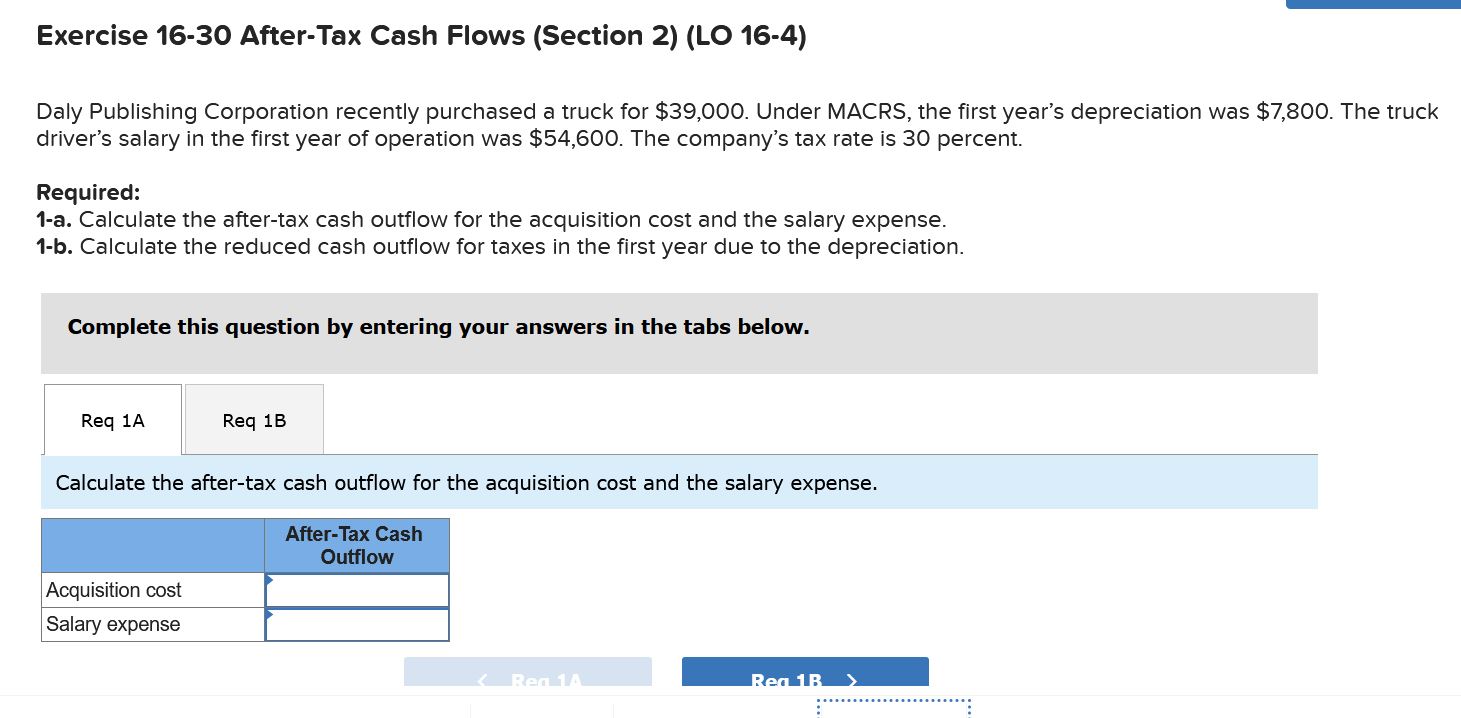The height and width of the screenshot is (718, 1461).
Task: Click the Exercise 16-30 heading text
Action: tap(420, 35)
